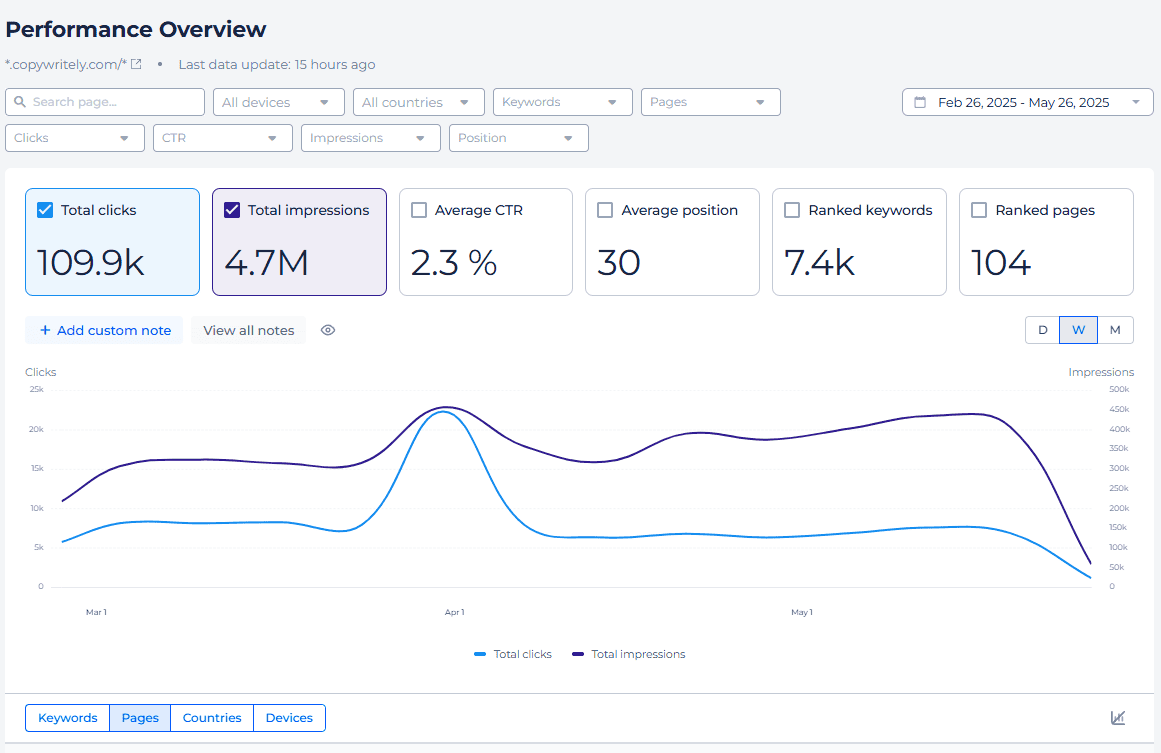Switch to the Countries tab
Screen dimensions: 1161x753
pyautogui.click(x=211, y=717)
